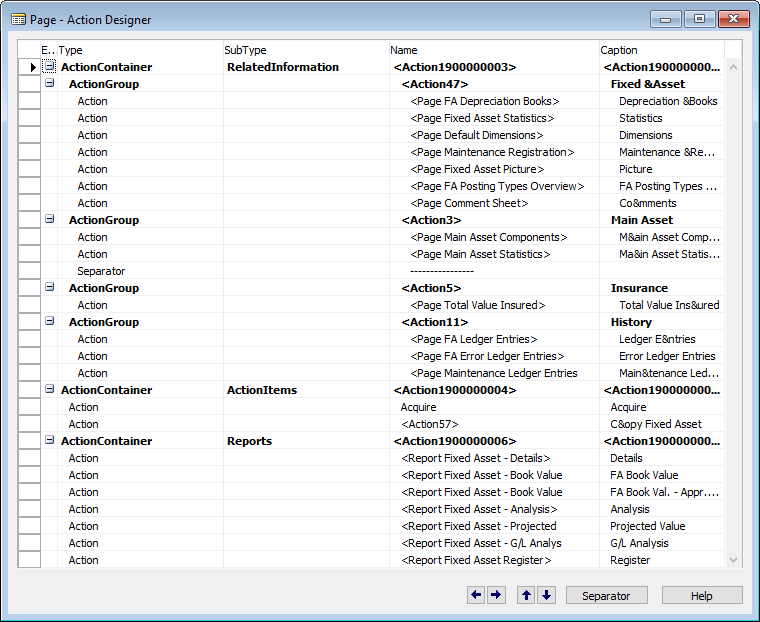Click scrollbar up arrow

pyautogui.click(x=733, y=67)
